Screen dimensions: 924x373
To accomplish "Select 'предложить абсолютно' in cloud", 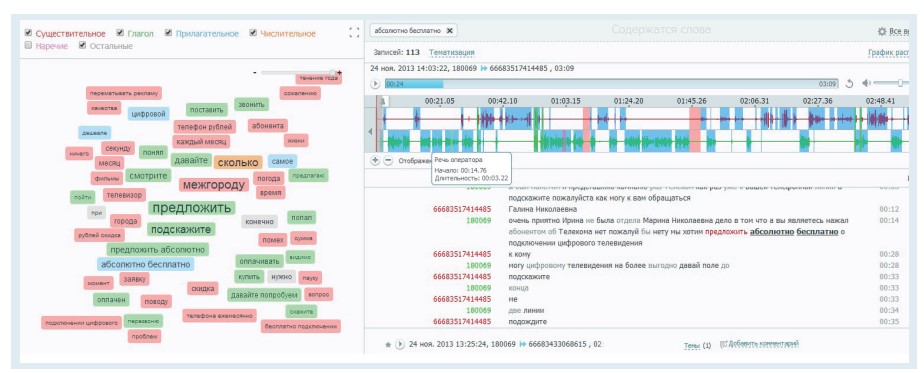I will pos(157,249).
